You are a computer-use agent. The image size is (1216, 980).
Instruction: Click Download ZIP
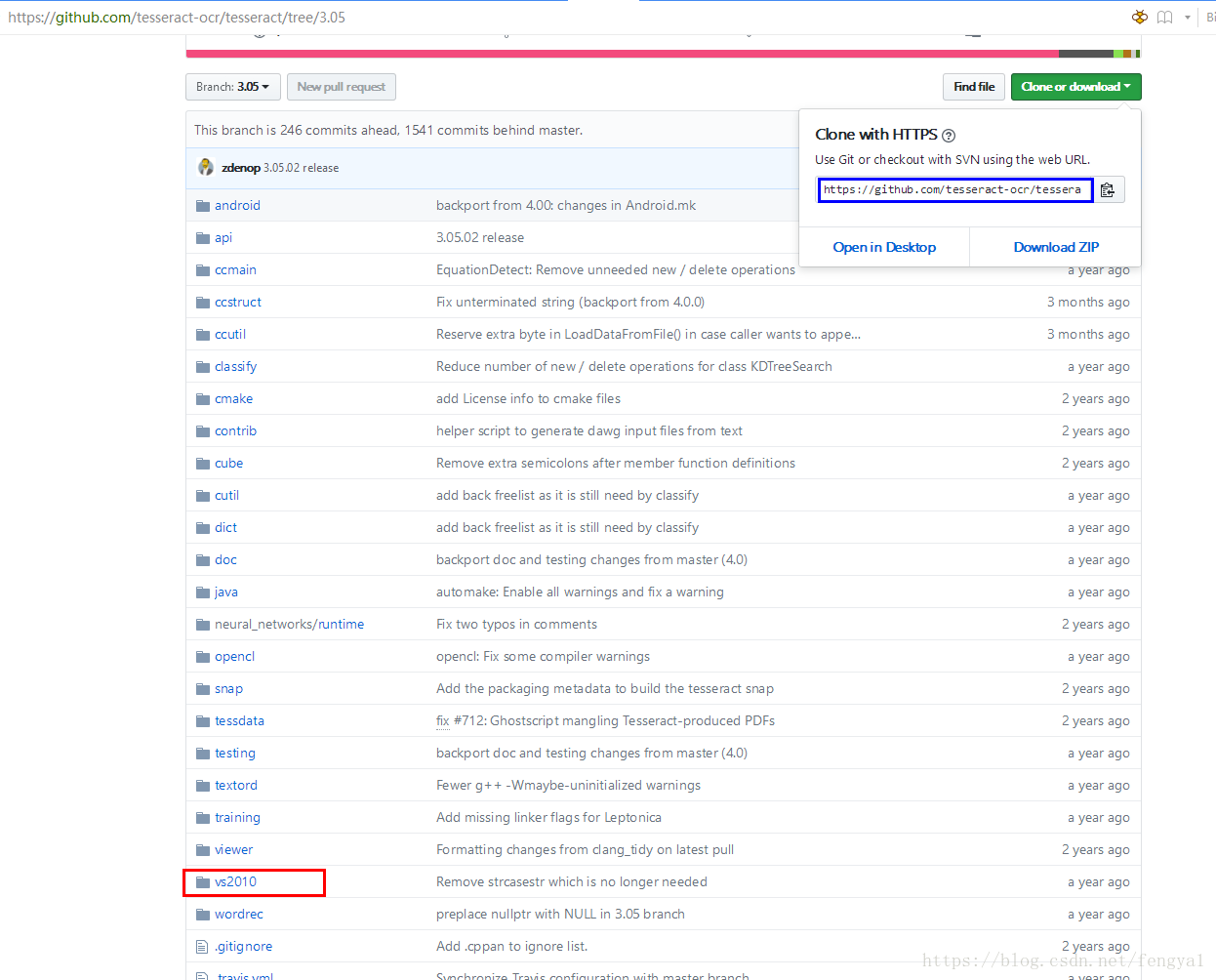point(1056,247)
